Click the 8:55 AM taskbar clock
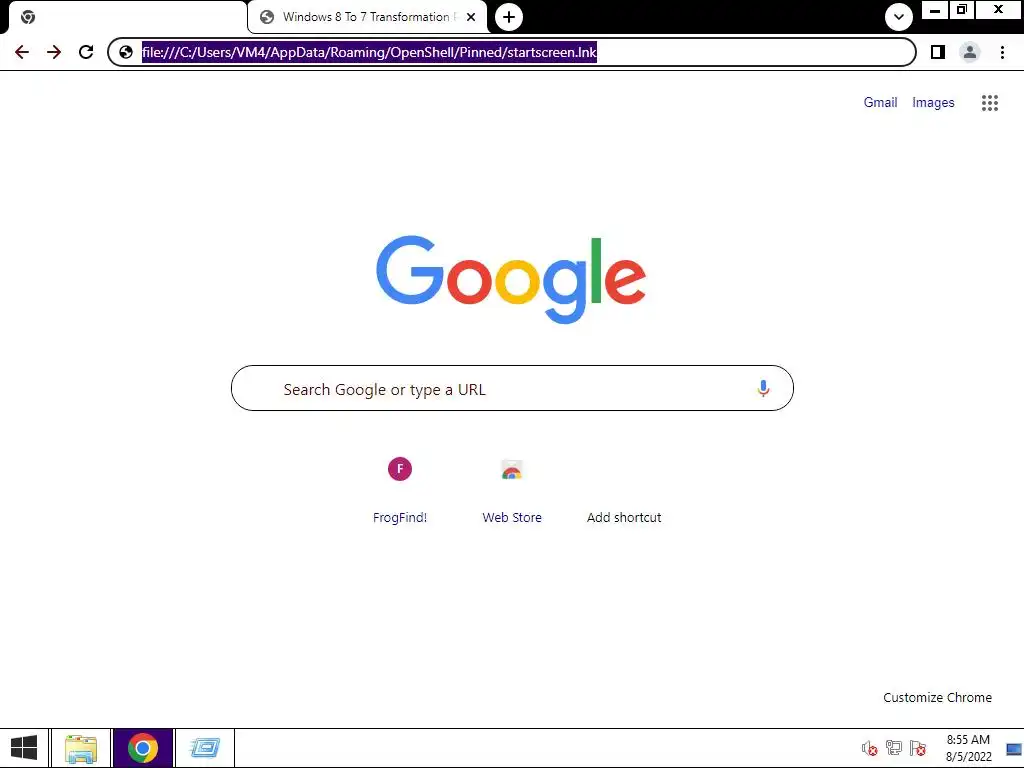The image size is (1024, 768). click(968, 740)
